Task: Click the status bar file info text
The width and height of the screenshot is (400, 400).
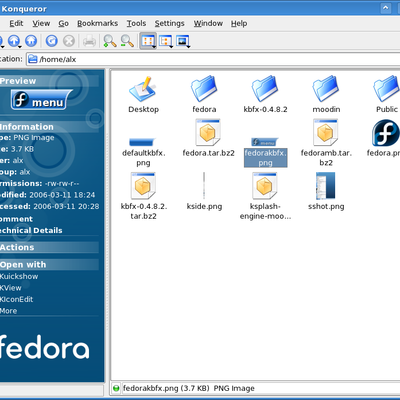Action: pyautogui.click(x=189, y=388)
